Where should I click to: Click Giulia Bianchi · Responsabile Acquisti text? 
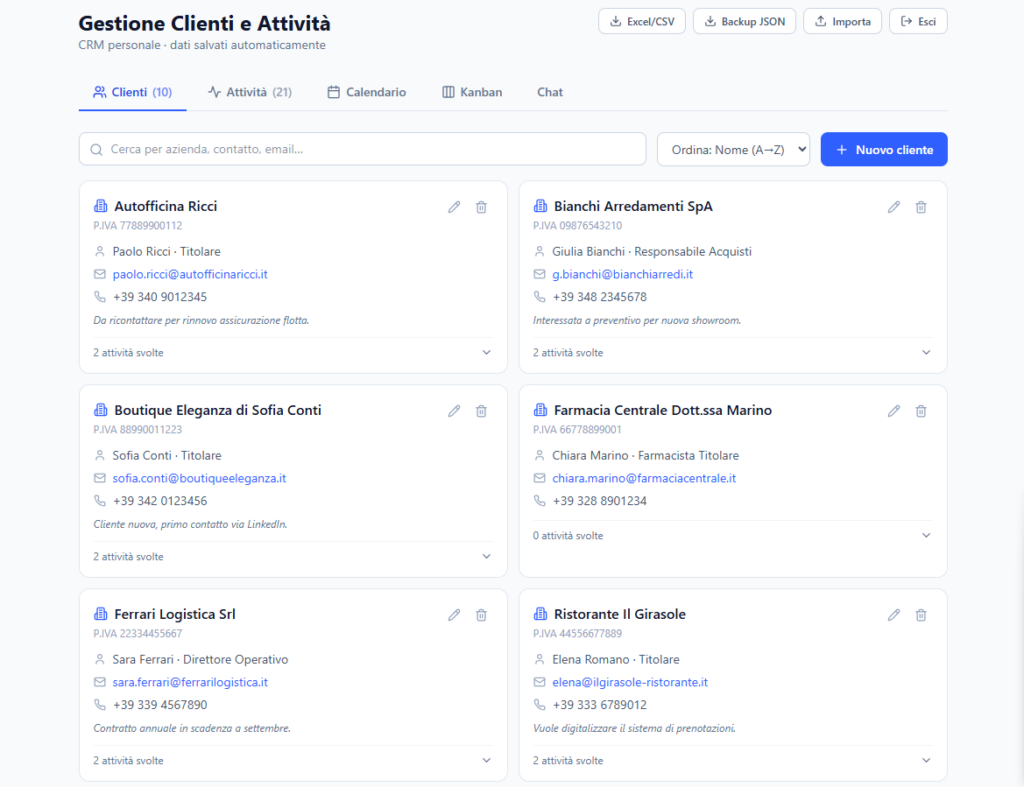[x=652, y=251]
